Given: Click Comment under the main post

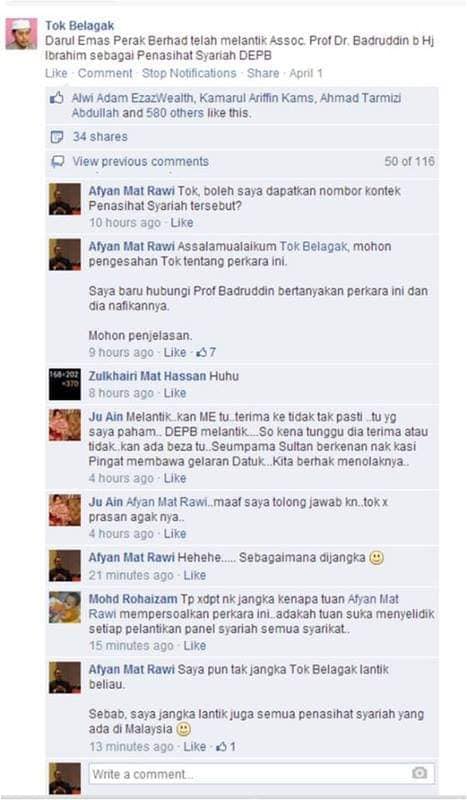Looking at the screenshot, I should click(x=105, y=73).
